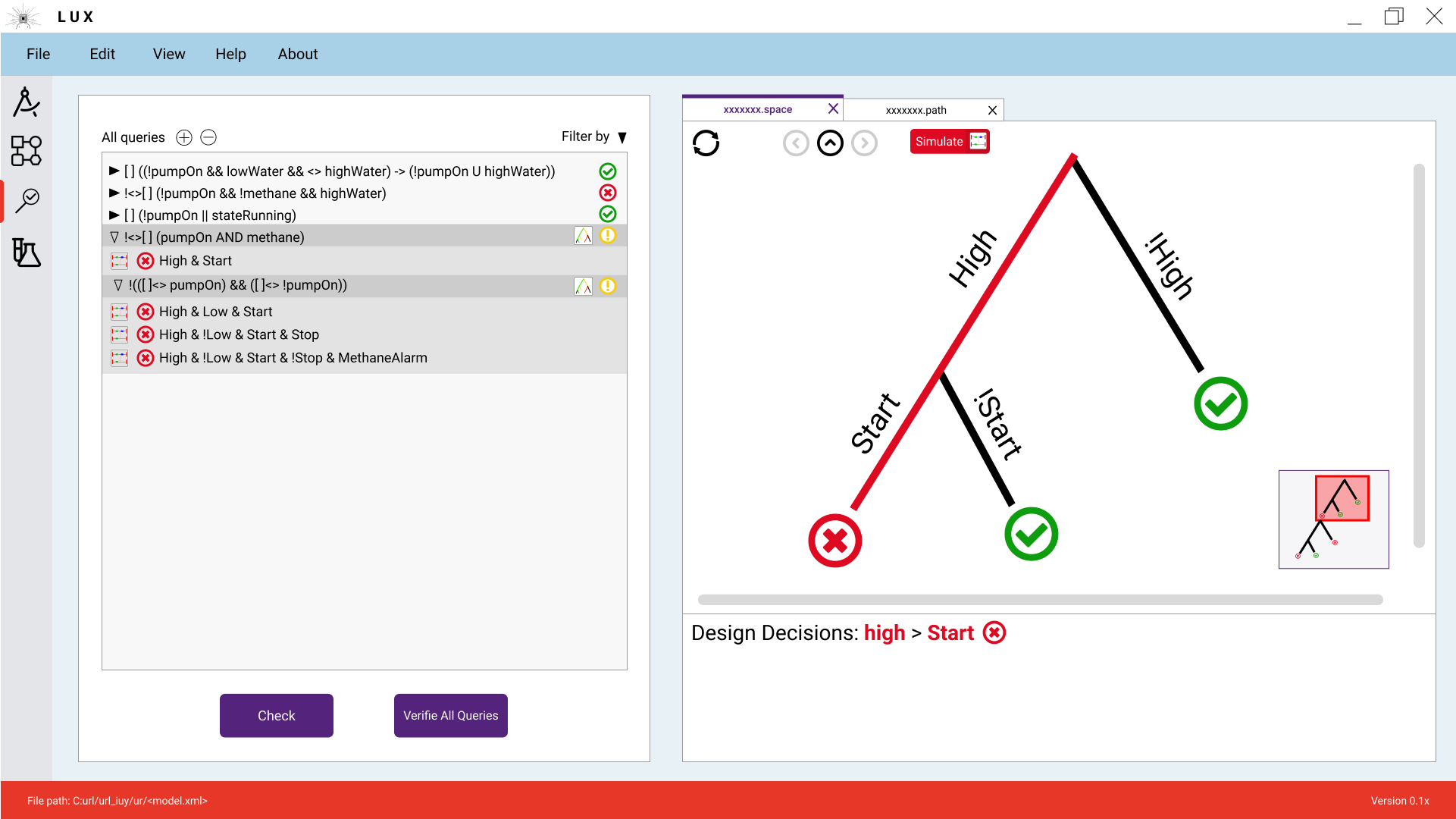Click the Check button in queries panel

(x=276, y=715)
